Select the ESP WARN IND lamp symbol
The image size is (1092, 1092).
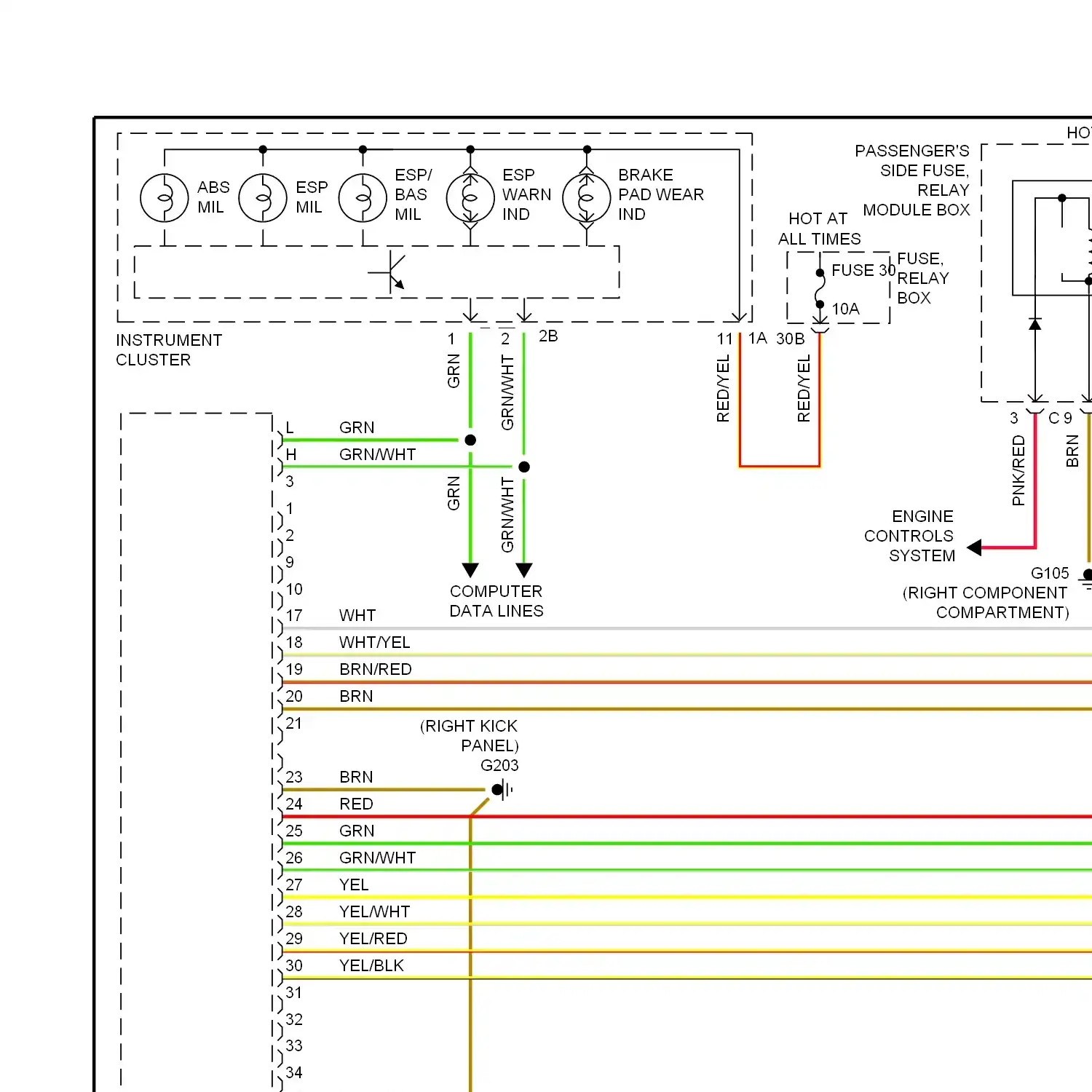tap(470, 198)
